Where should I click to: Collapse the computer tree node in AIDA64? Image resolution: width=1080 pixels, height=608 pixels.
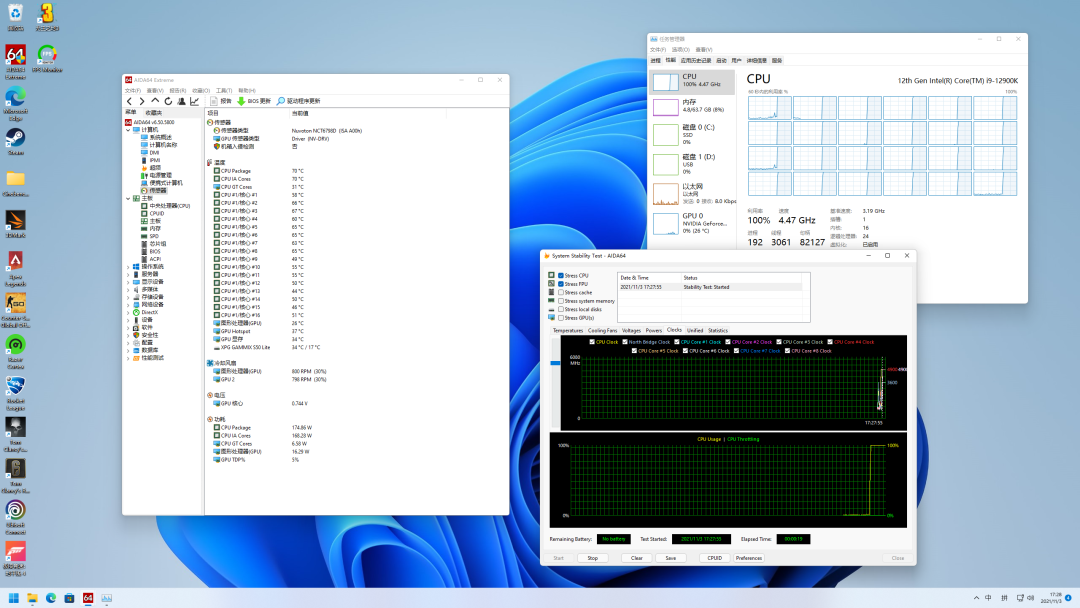(128, 129)
